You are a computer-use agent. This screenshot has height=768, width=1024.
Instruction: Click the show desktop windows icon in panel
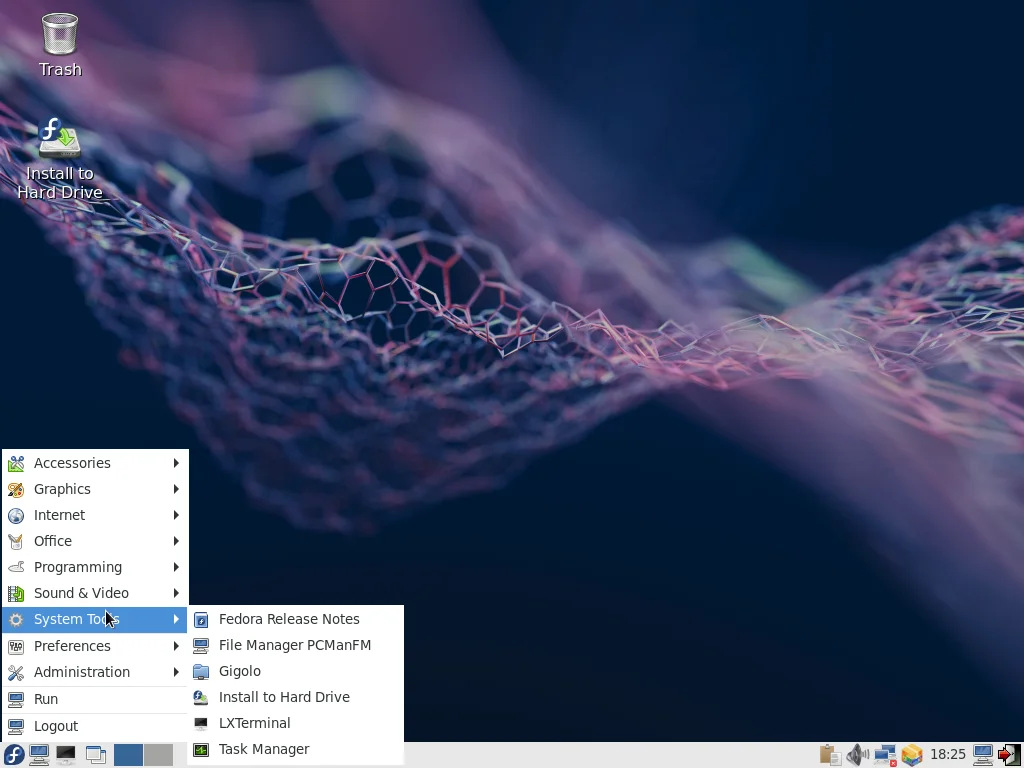[x=96, y=755]
